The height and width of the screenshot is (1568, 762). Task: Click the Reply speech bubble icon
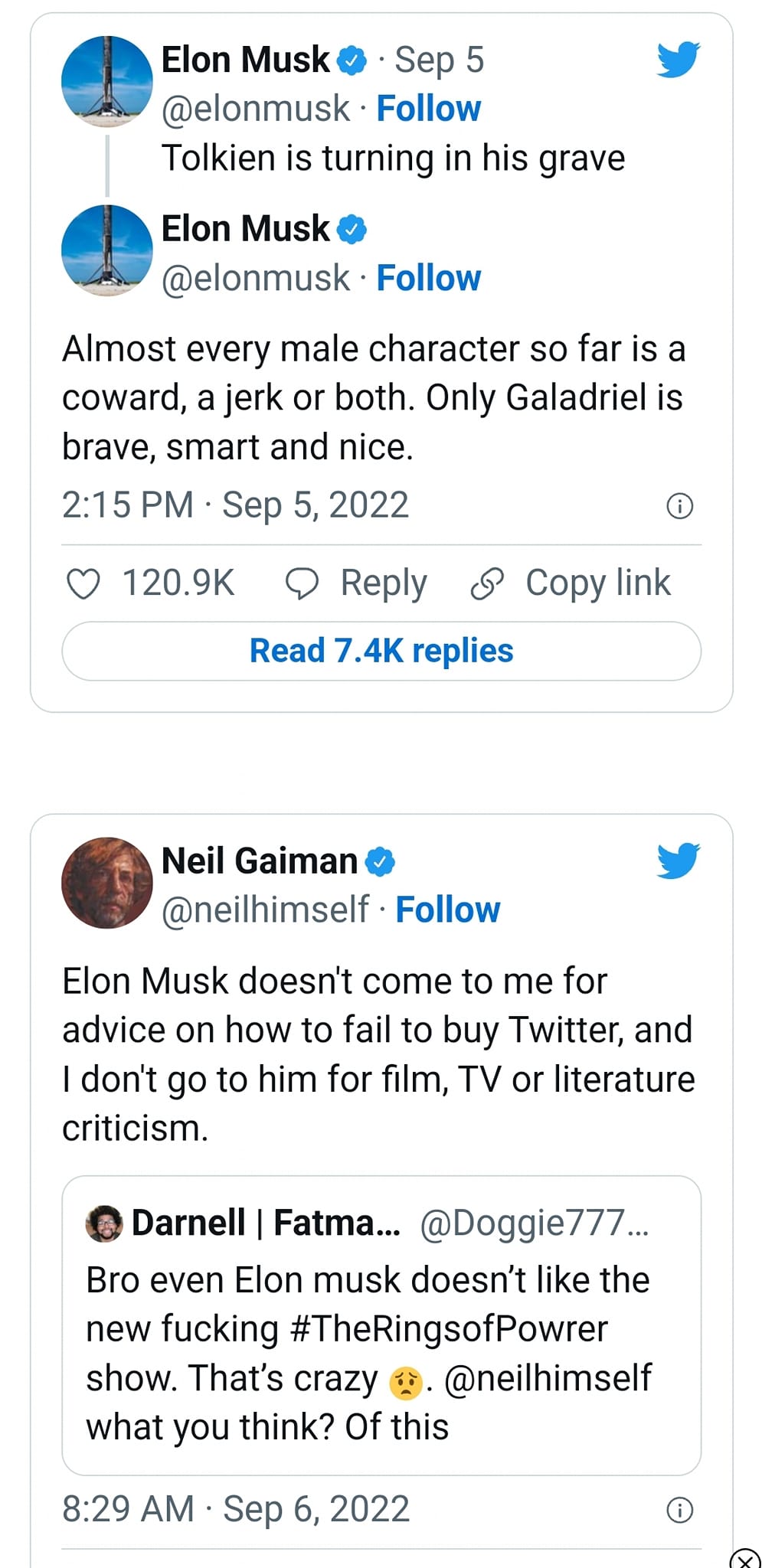tap(302, 583)
